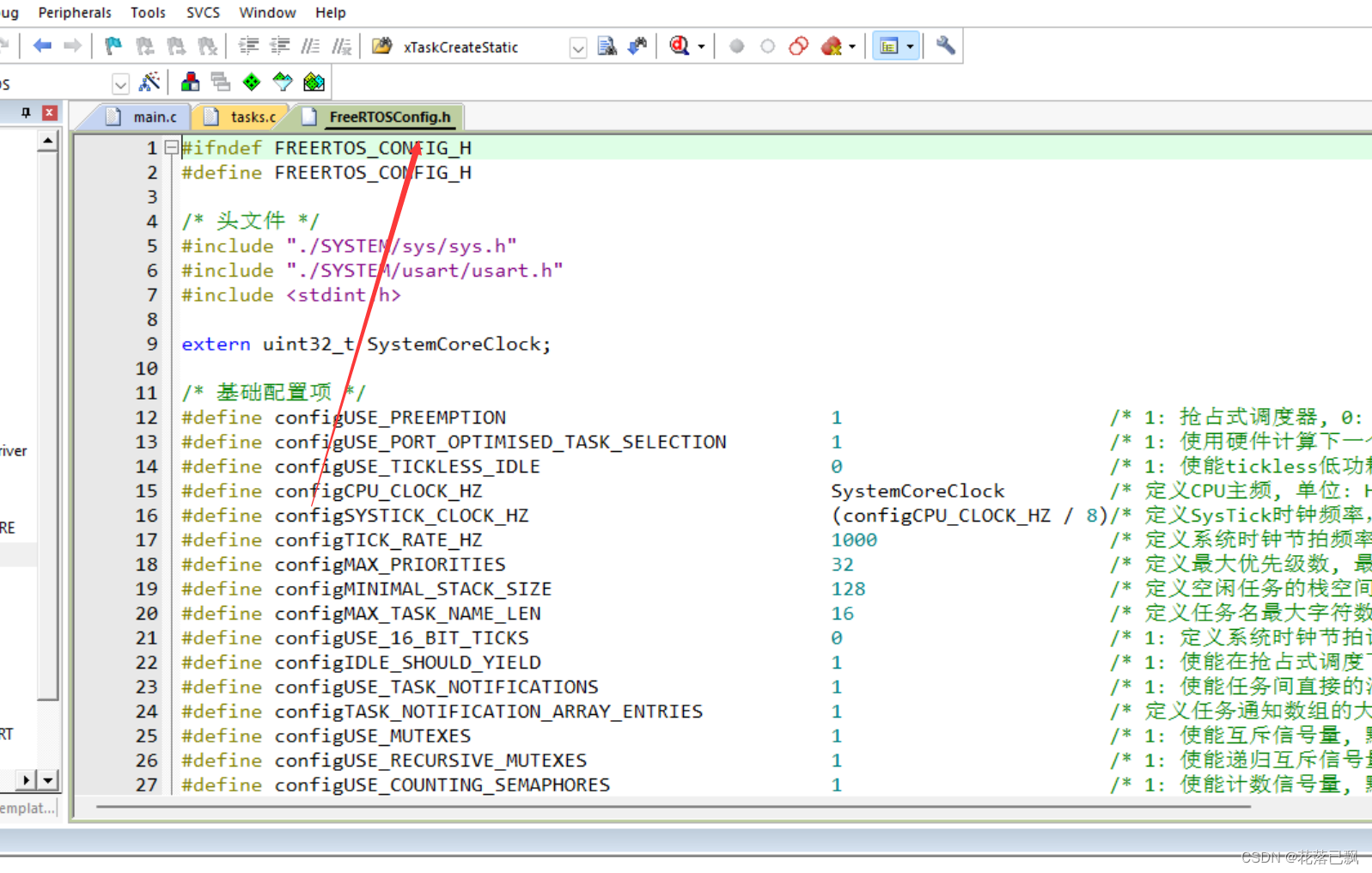Viewport: 1372px width, 873px height.
Task: Click the Find text document icon
Action: [607, 46]
